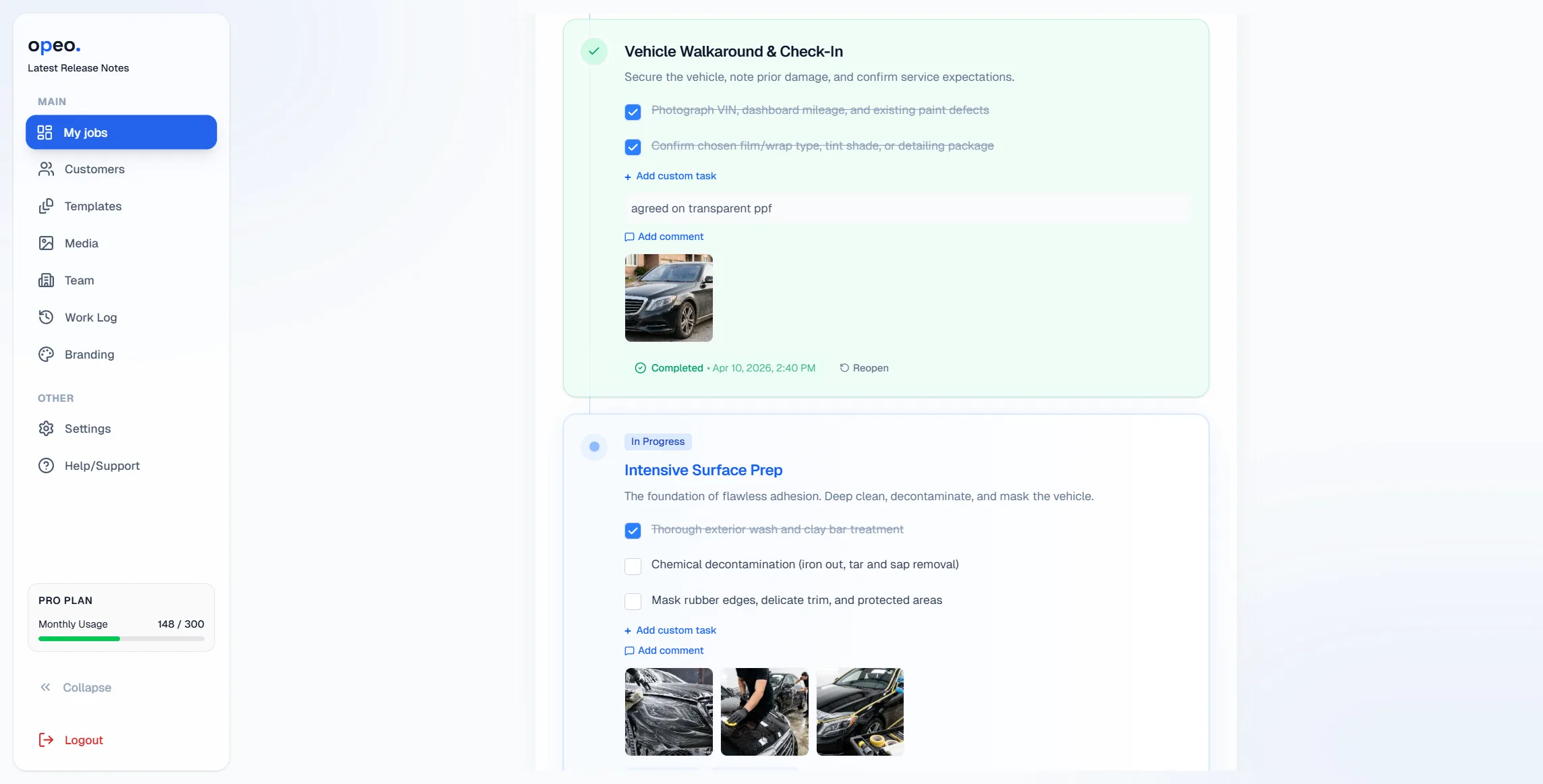Screen dimensions: 1543x784
Task: Click green checkmark of Vehicle Walkaround step
Action: 594,51
